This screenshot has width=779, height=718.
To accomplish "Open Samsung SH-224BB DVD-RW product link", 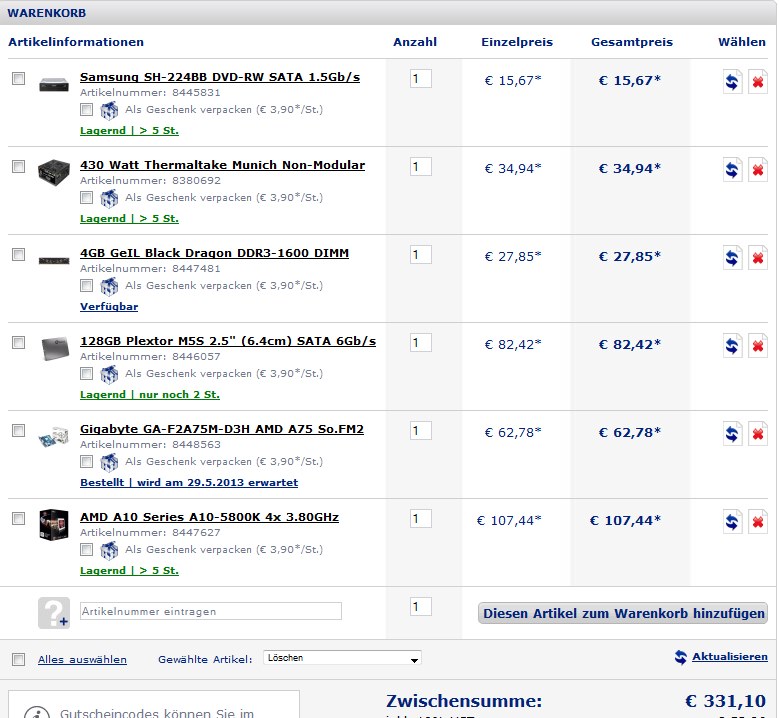I will 220,77.
